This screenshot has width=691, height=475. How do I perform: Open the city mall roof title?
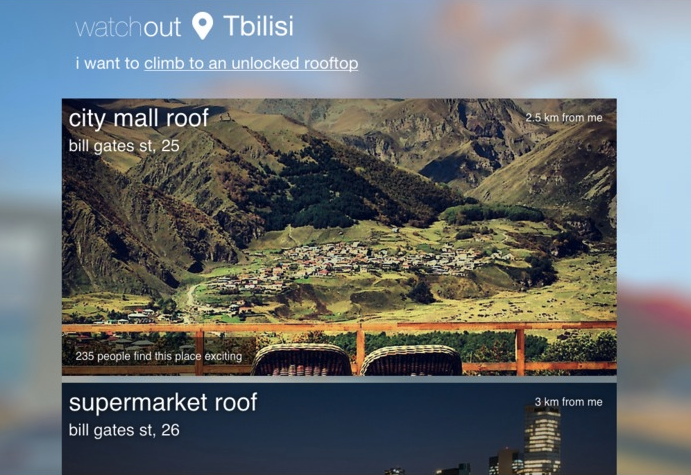point(139,119)
